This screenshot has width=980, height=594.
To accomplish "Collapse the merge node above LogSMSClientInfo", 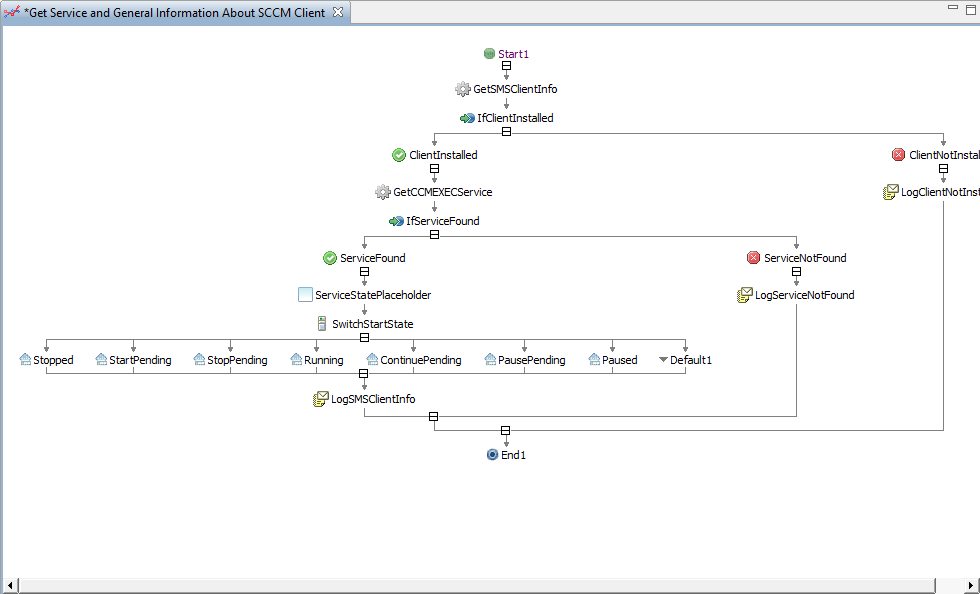I will pos(363,374).
